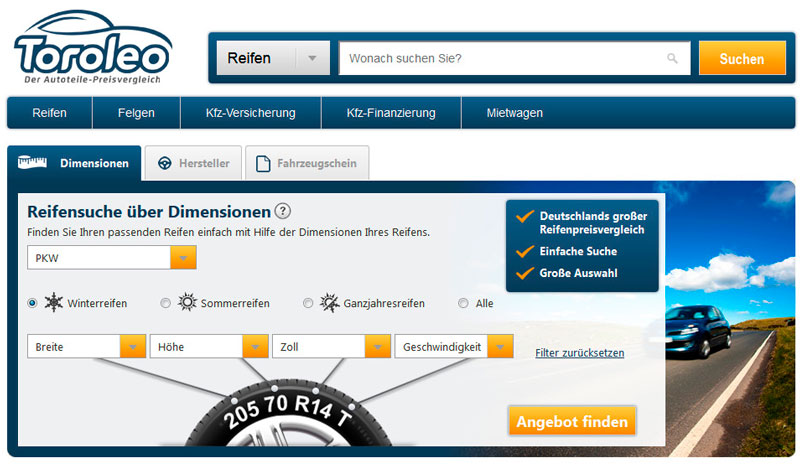Click the Wonach suchen Sie search field
Image resolution: width=800 pixels, height=466 pixels.
coord(500,59)
